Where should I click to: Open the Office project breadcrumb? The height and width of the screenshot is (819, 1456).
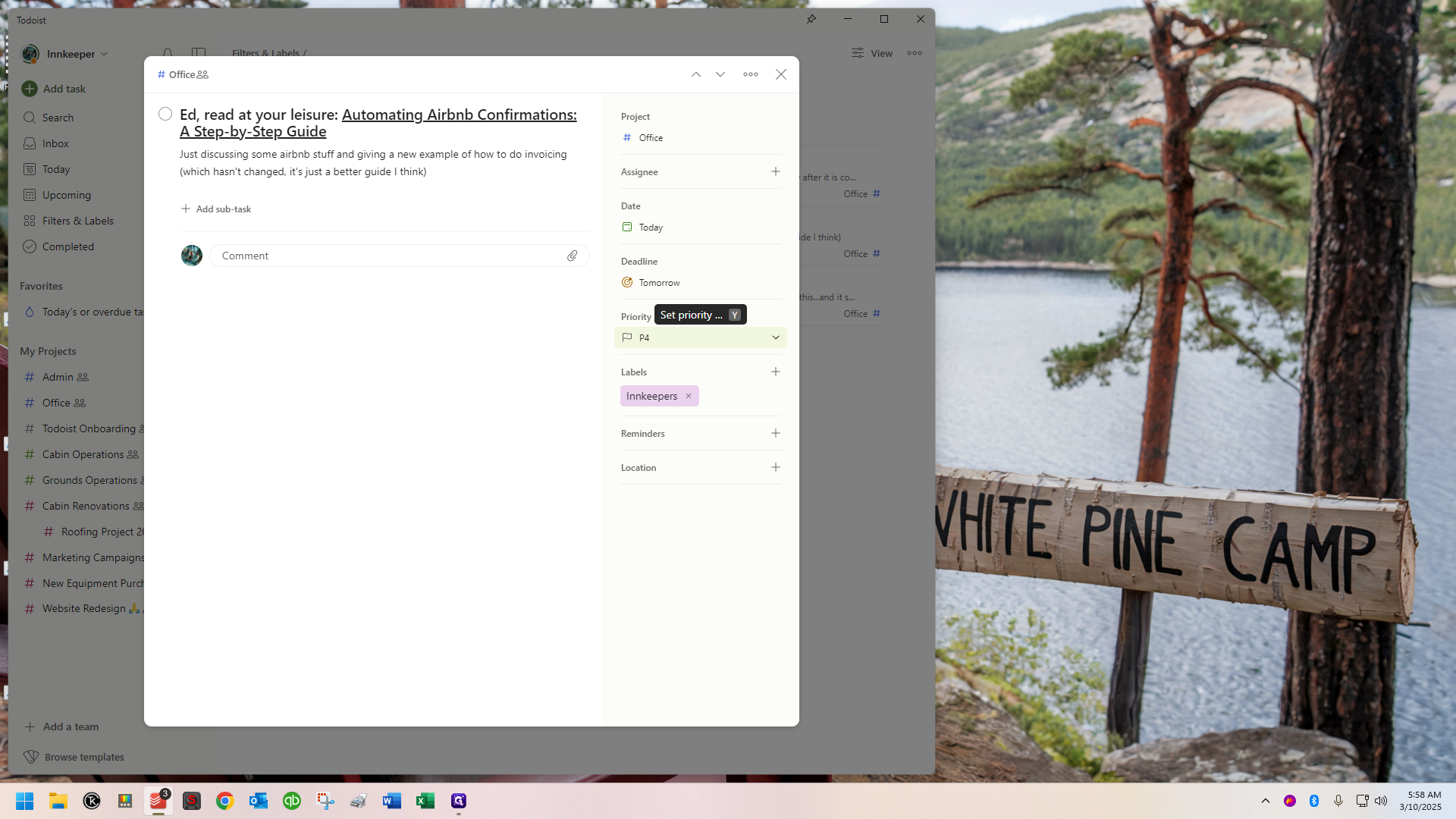coord(183,74)
